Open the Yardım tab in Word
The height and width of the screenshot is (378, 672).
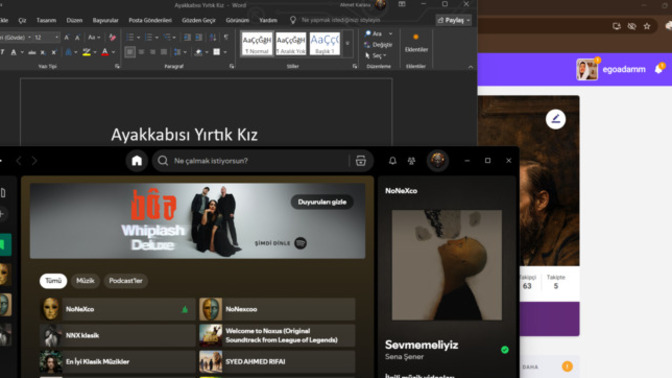[x=268, y=20]
